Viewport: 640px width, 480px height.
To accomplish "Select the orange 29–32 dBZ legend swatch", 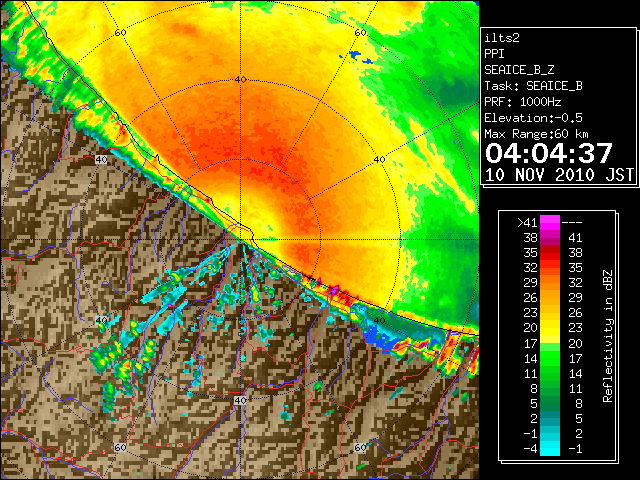I will (x=550, y=282).
